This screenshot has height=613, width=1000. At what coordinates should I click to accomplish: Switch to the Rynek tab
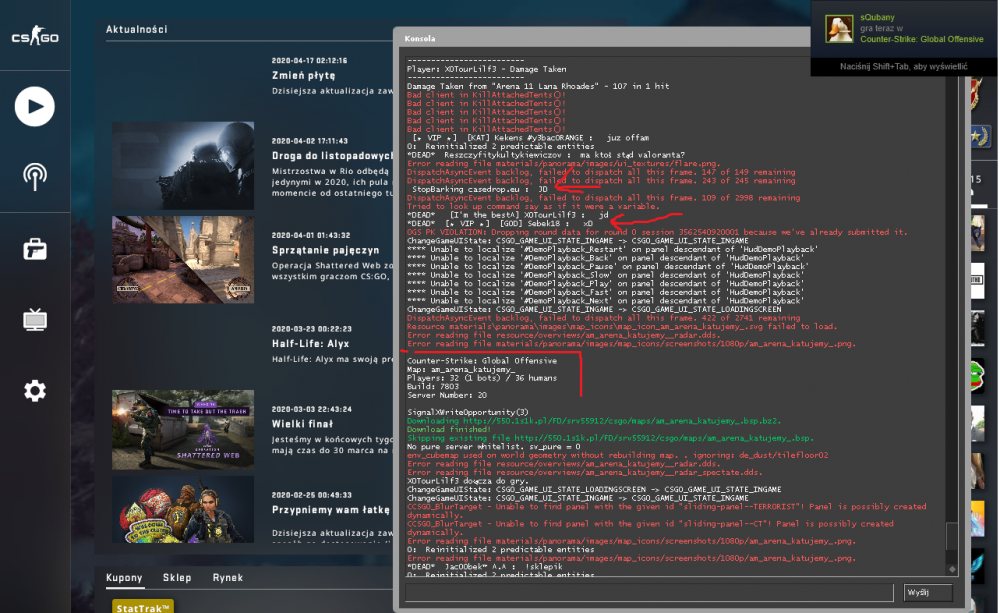(x=228, y=578)
